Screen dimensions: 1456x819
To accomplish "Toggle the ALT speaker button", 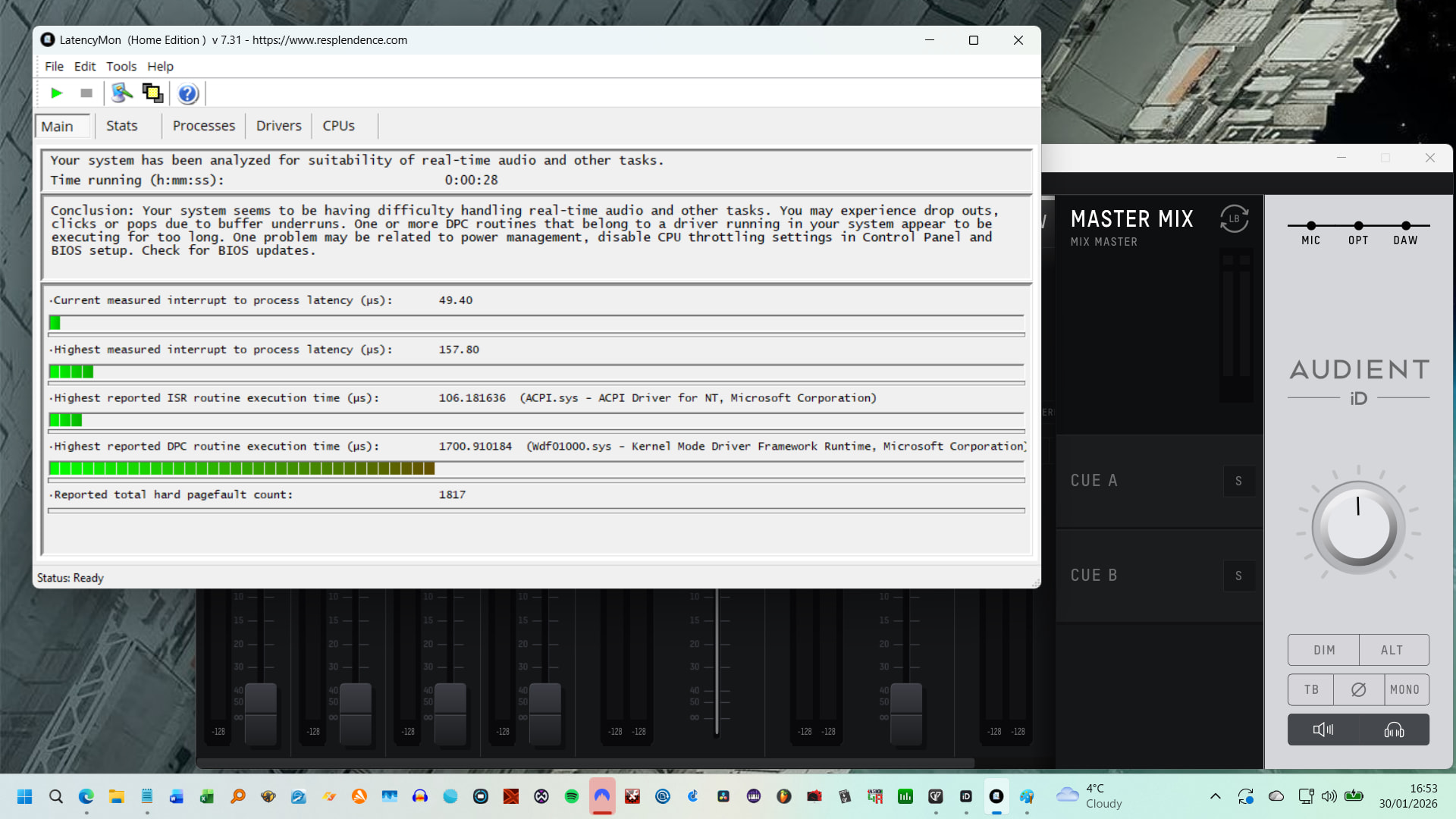I will tap(1392, 651).
